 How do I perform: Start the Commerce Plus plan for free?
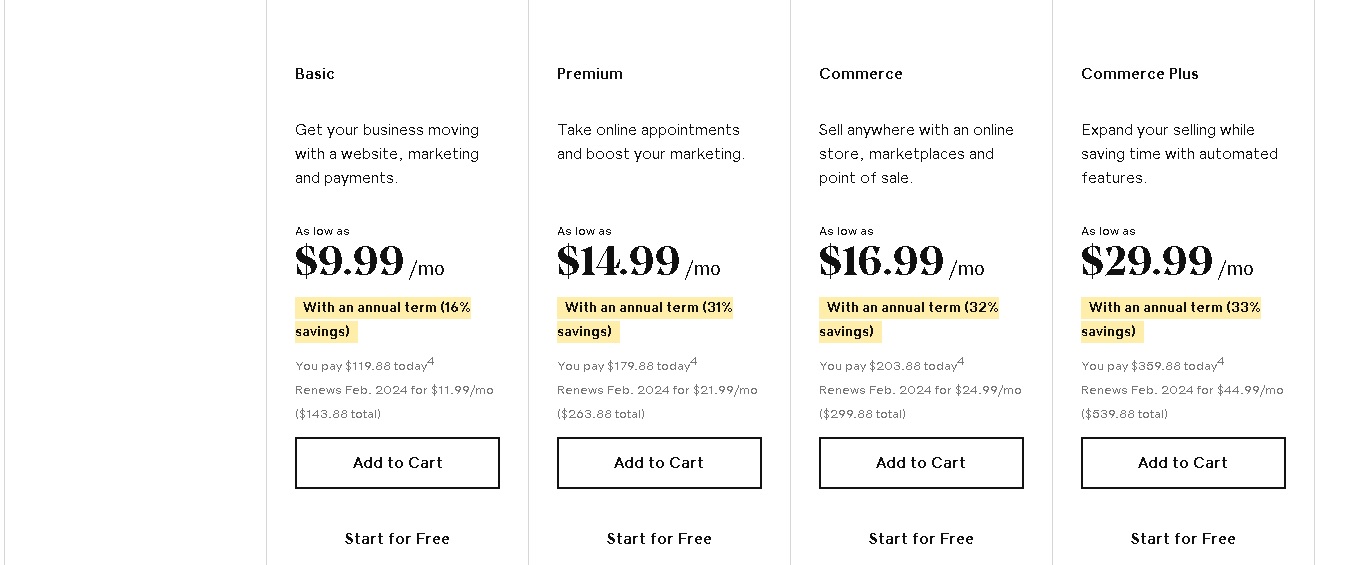[1183, 539]
